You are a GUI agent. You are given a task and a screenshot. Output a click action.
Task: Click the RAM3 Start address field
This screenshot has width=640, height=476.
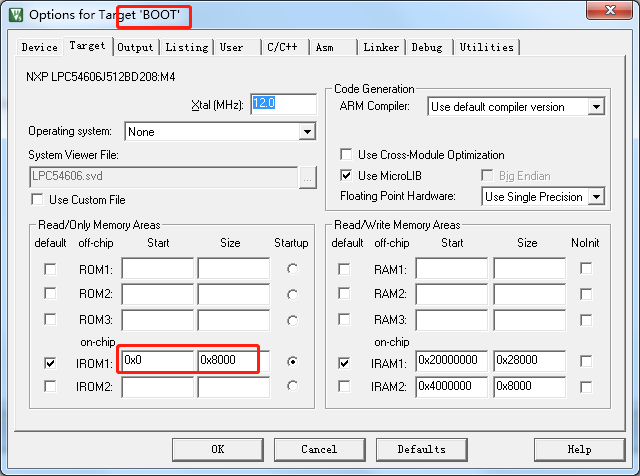tap(452, 320)
